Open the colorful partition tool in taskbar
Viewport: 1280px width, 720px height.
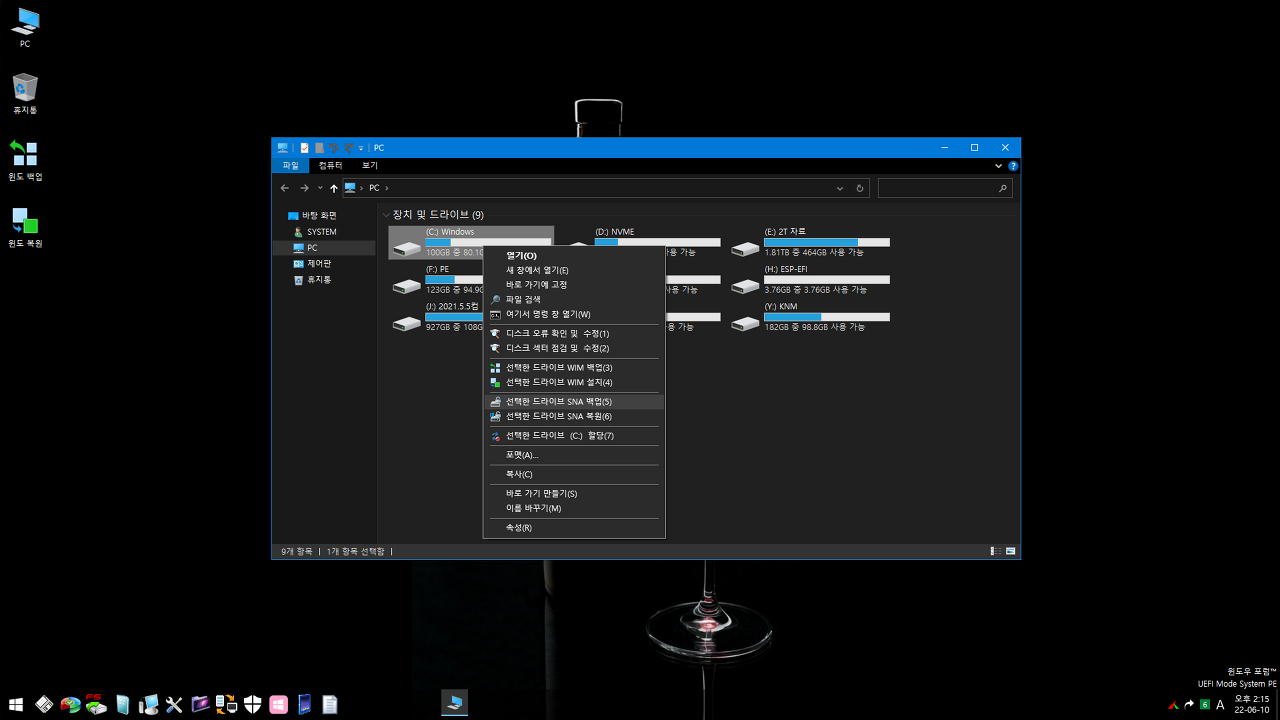click(70, 704)
